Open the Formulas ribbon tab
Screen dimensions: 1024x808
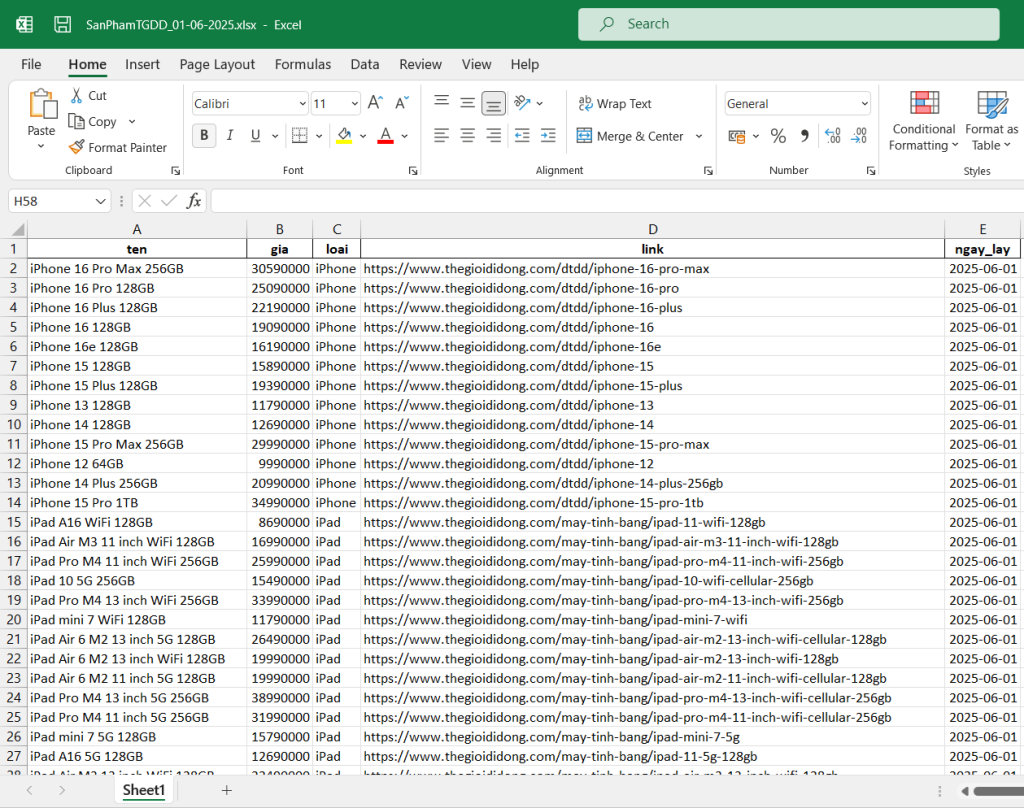click(303, 64)
